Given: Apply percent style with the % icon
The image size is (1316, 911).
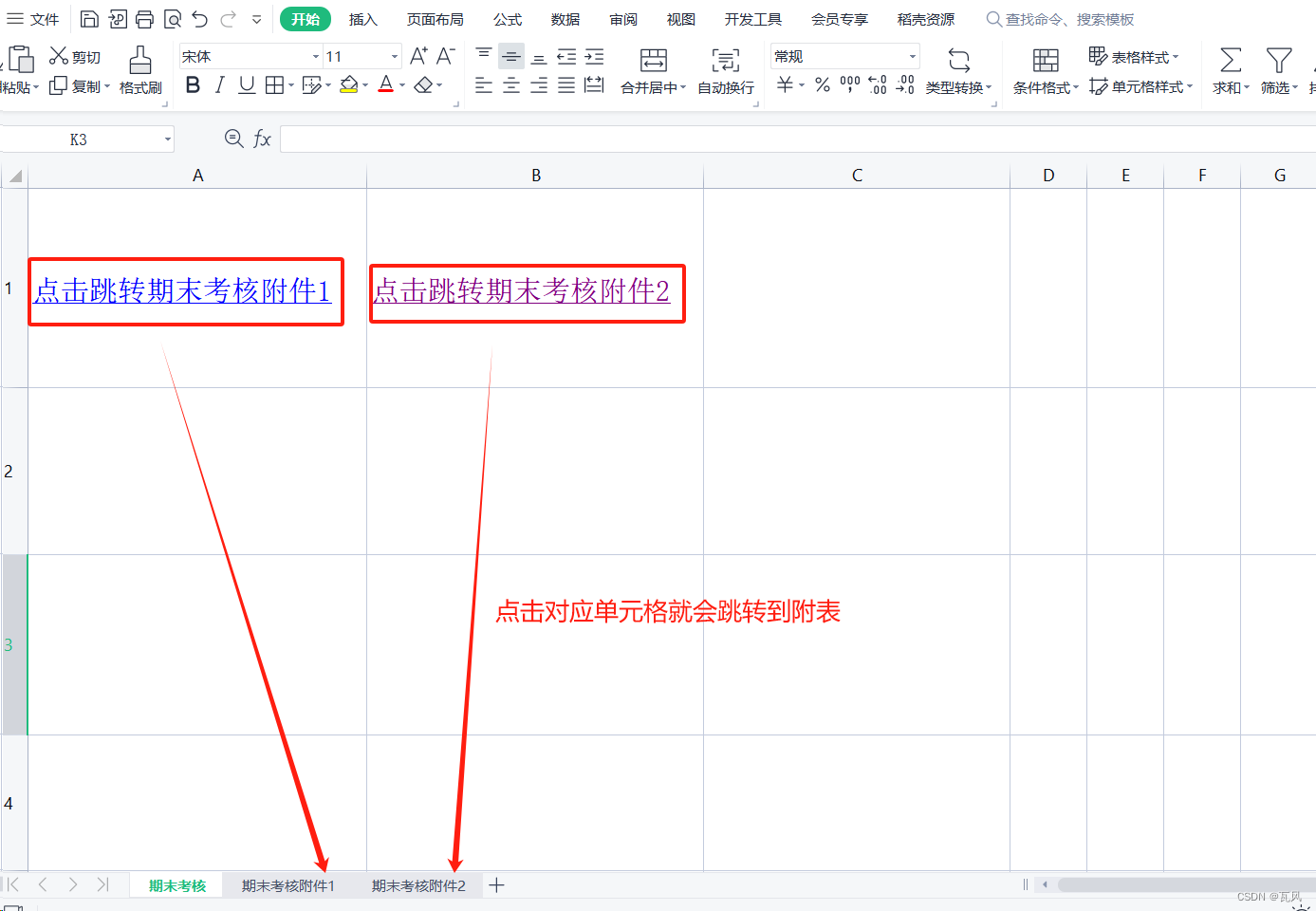Looking at the screenshot, I should (x=823, y=85).
